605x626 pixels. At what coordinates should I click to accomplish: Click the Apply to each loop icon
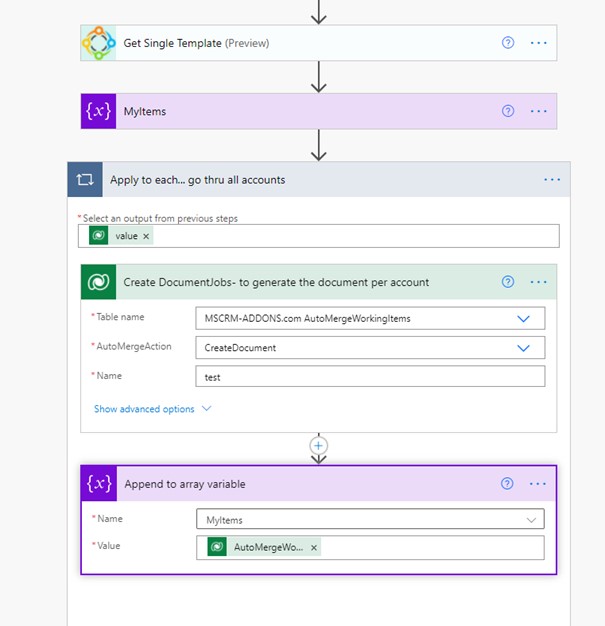click(x=85, y=180)
